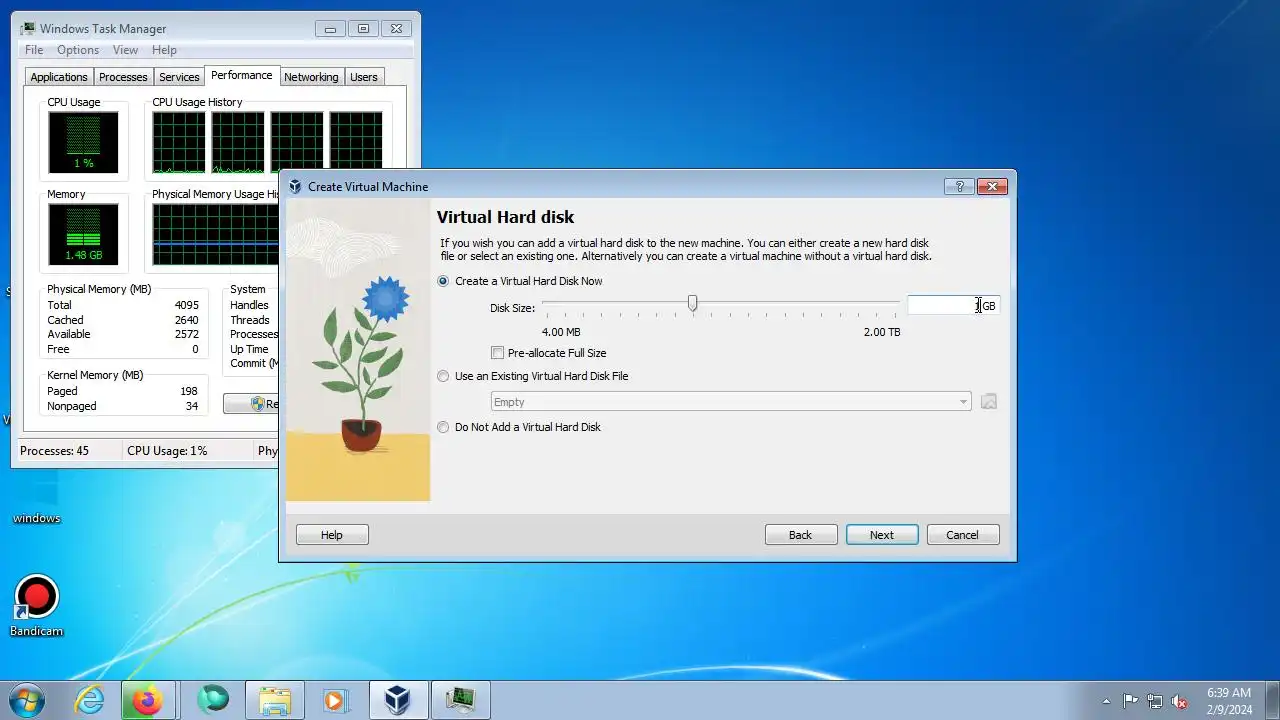Click the Next button
This screenshot has width=1280, height=720.
[881, 535]
